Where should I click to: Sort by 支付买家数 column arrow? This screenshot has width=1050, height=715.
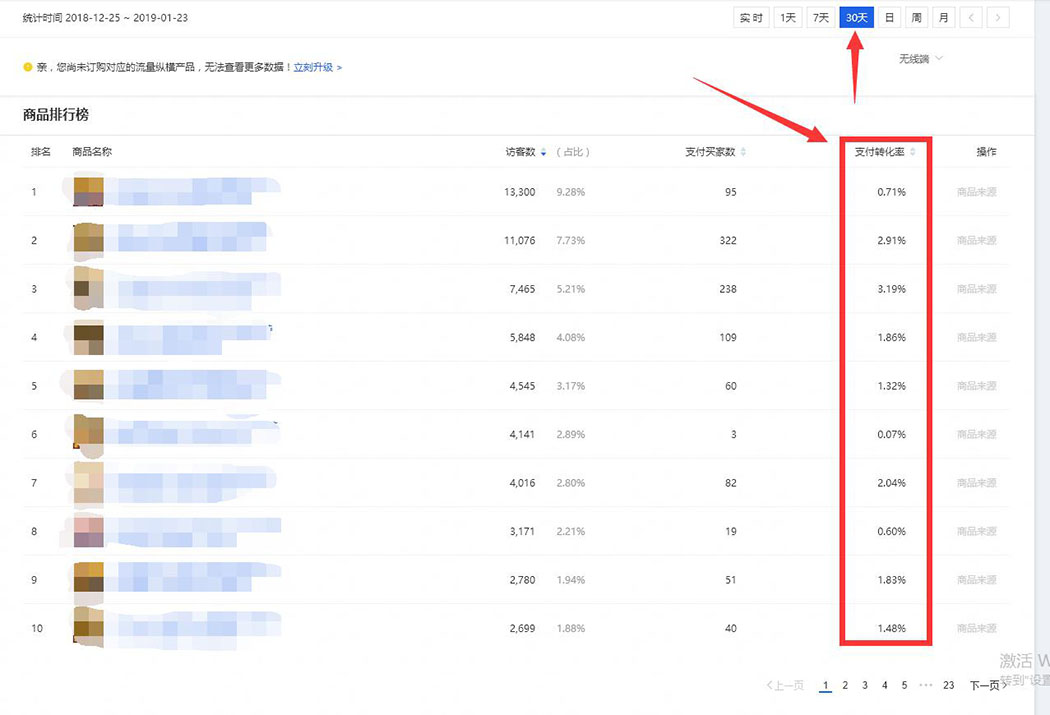[743, 152]
